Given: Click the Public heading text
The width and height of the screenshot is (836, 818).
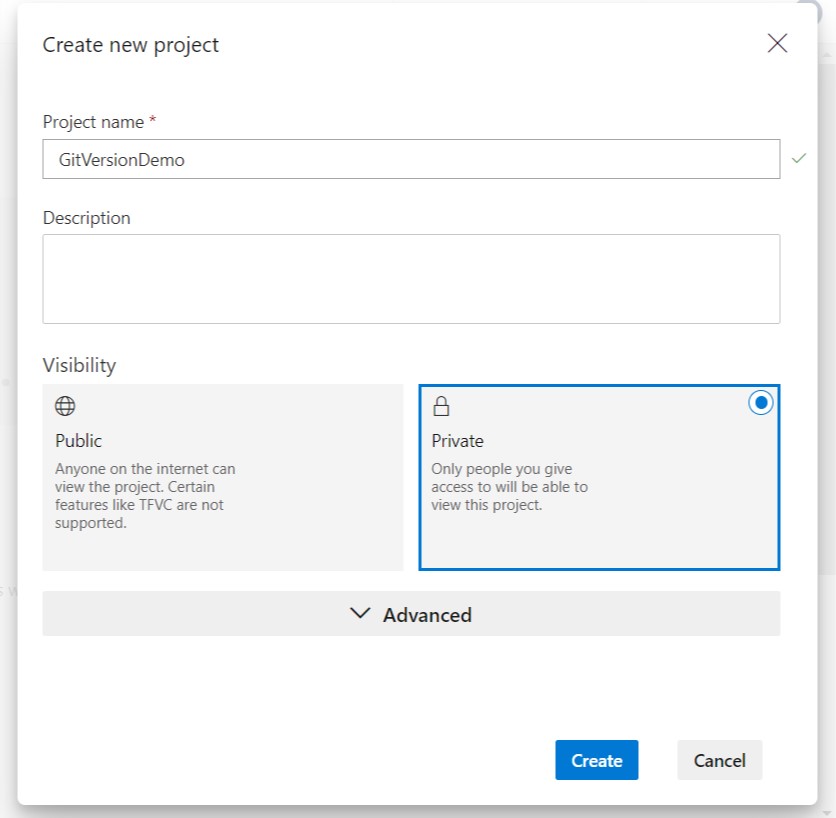Looking at the screenshot, I should coord(78,441).
